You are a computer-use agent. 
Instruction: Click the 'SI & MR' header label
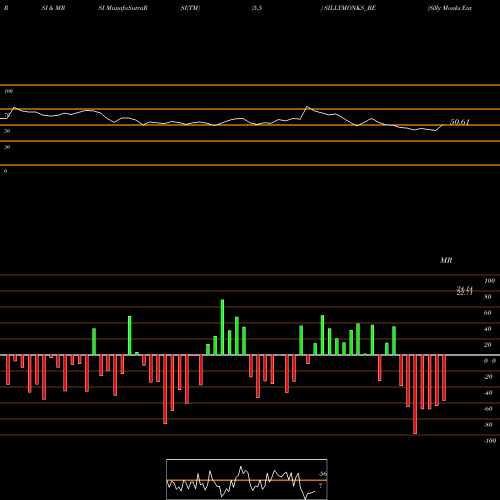click(x=53, y=8)
